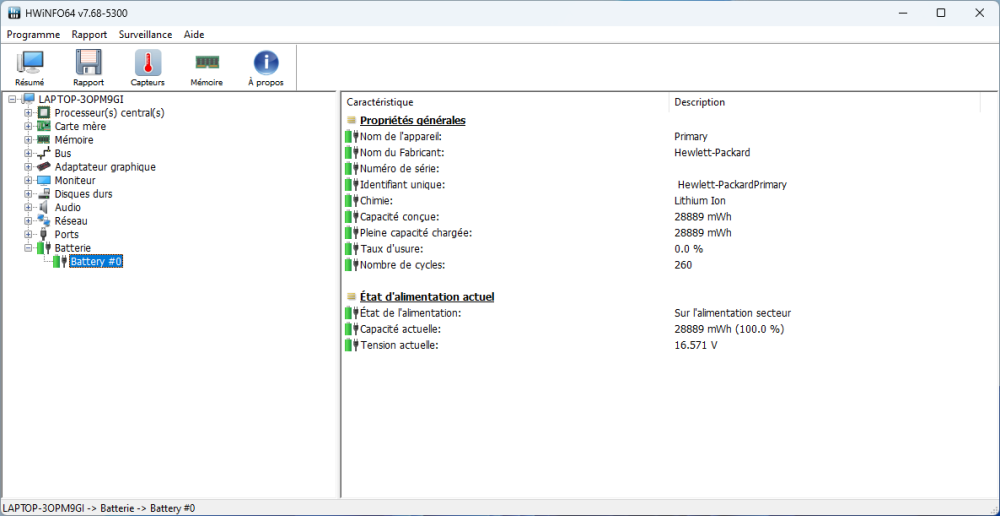Click the Mémoire tree node icon
1000x516 pixels.
(44, 140)
